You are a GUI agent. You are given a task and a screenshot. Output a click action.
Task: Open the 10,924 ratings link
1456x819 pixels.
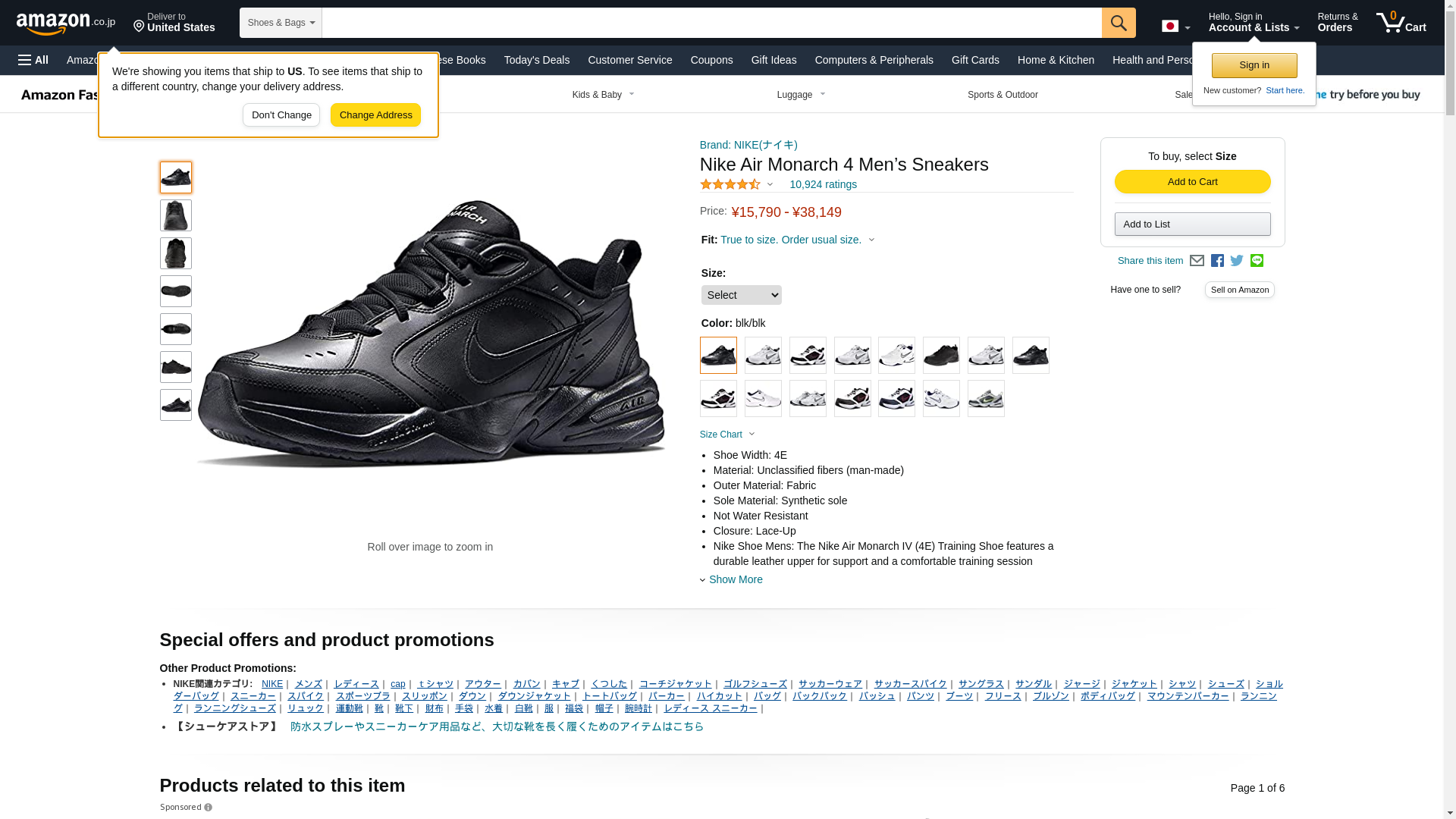823,184
